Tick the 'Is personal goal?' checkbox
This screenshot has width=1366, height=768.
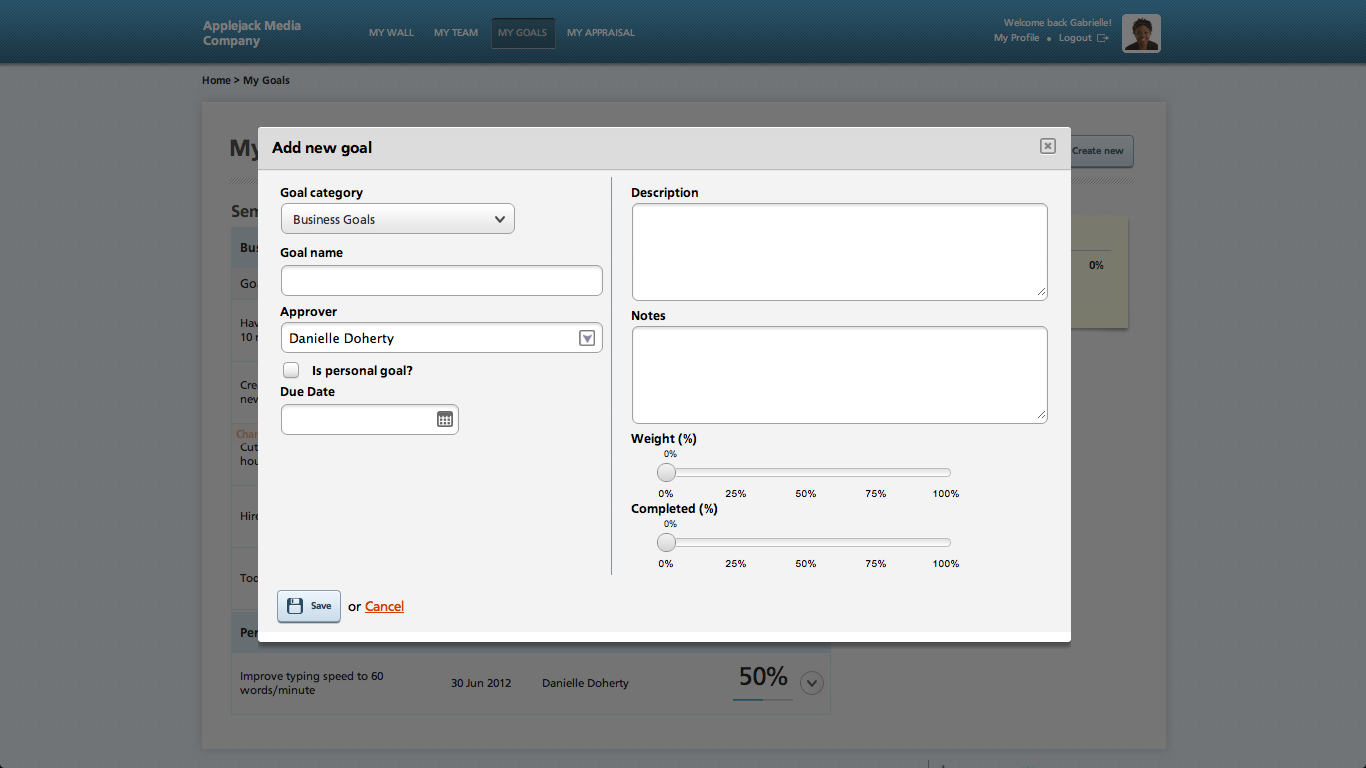click(x=291, y=370)
